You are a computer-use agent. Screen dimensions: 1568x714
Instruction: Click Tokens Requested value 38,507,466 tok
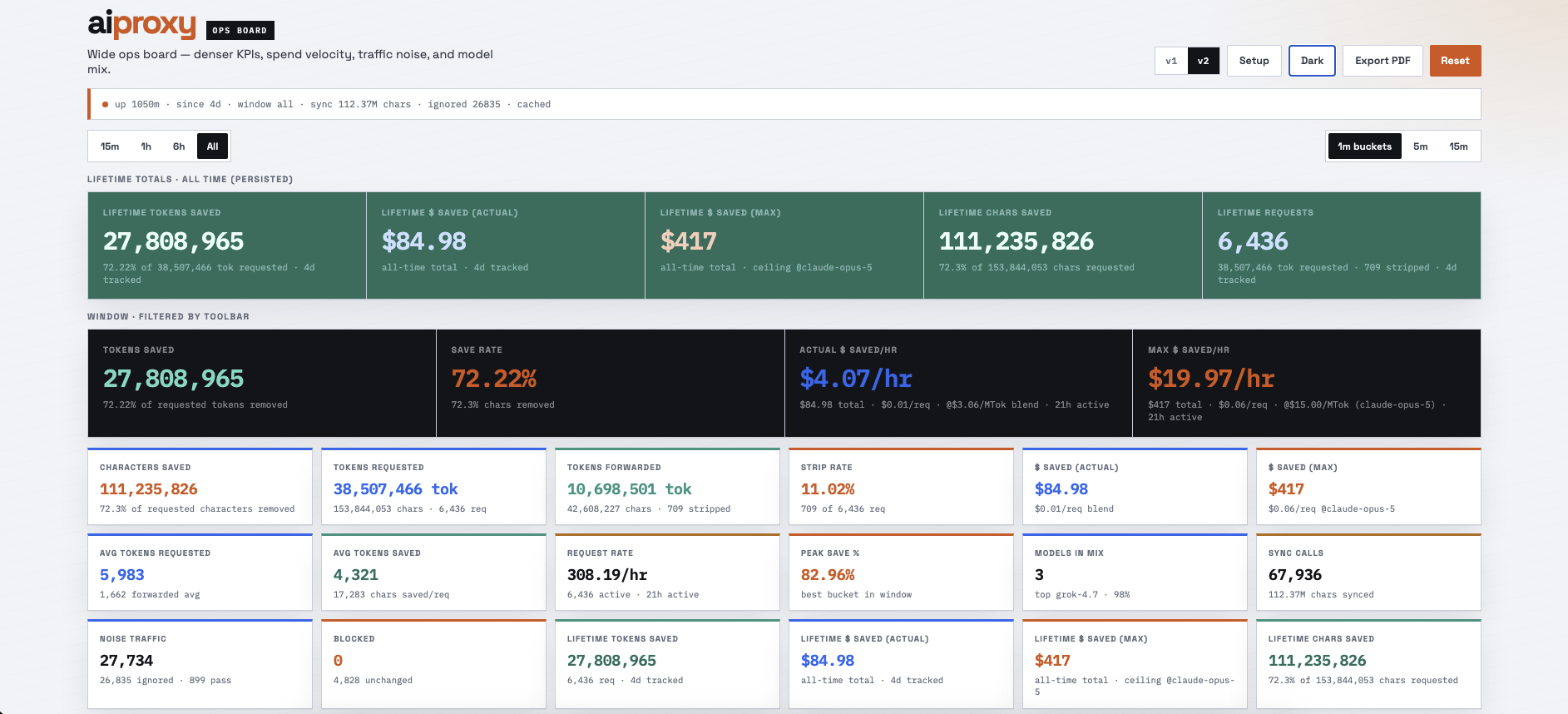(x=396, y=489)
